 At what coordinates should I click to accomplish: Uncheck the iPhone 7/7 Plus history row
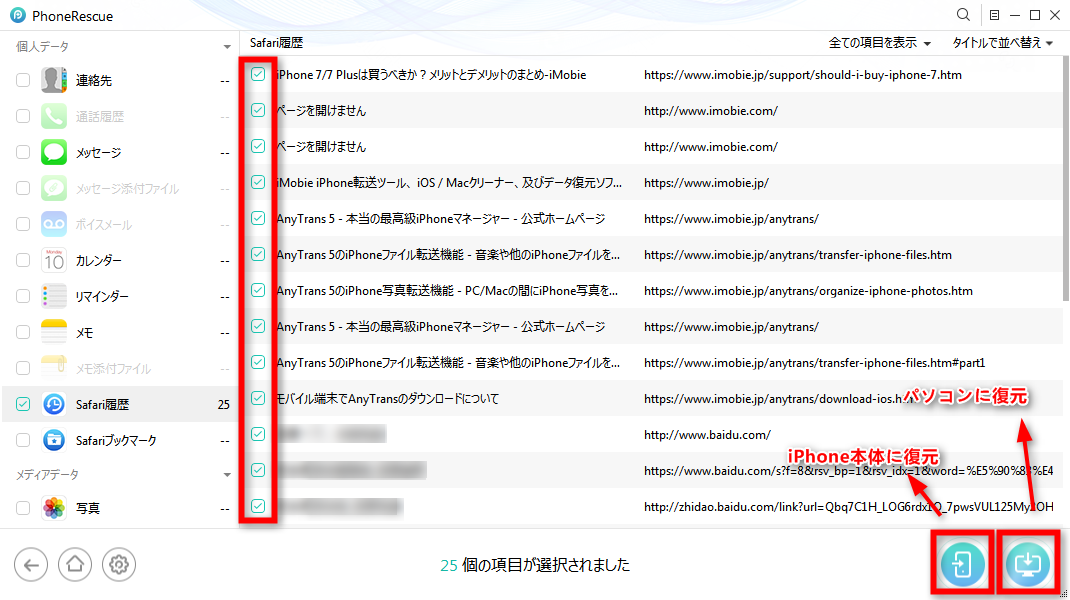[258, 74]
